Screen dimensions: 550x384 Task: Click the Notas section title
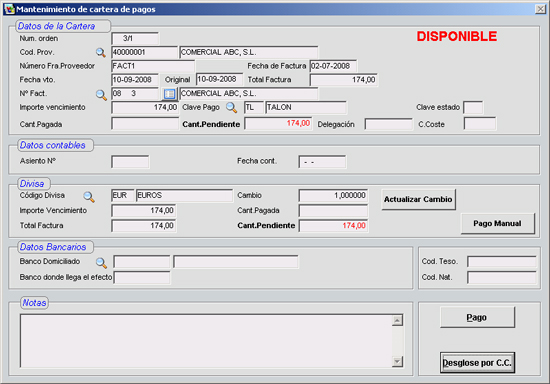(x=34, y=303)
